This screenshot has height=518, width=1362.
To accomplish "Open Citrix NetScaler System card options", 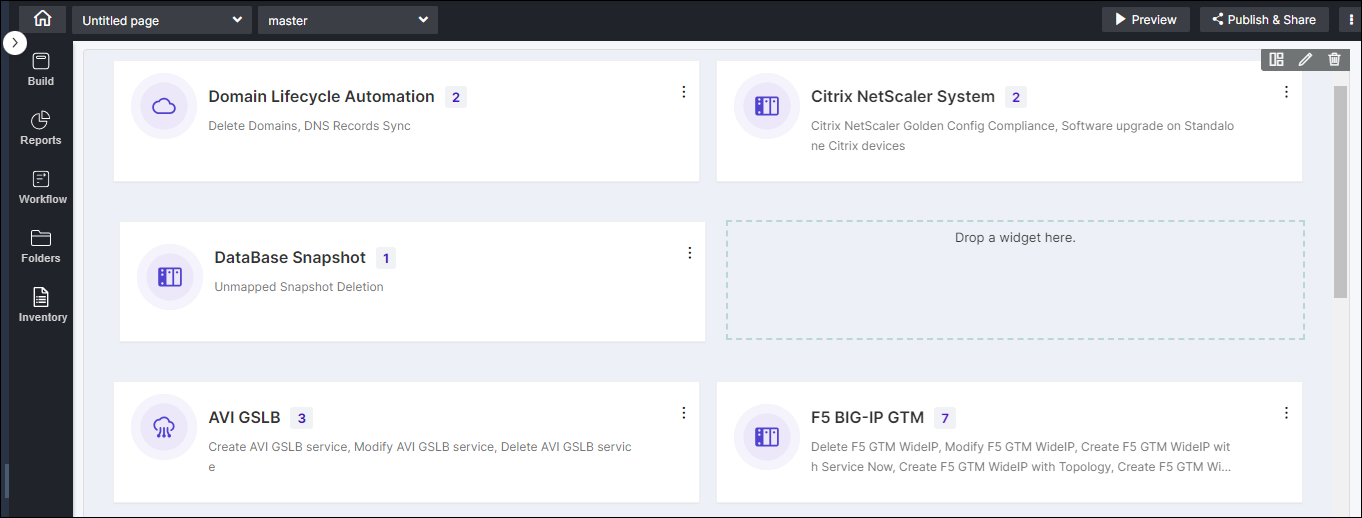I will click(x=1287, y=92).
